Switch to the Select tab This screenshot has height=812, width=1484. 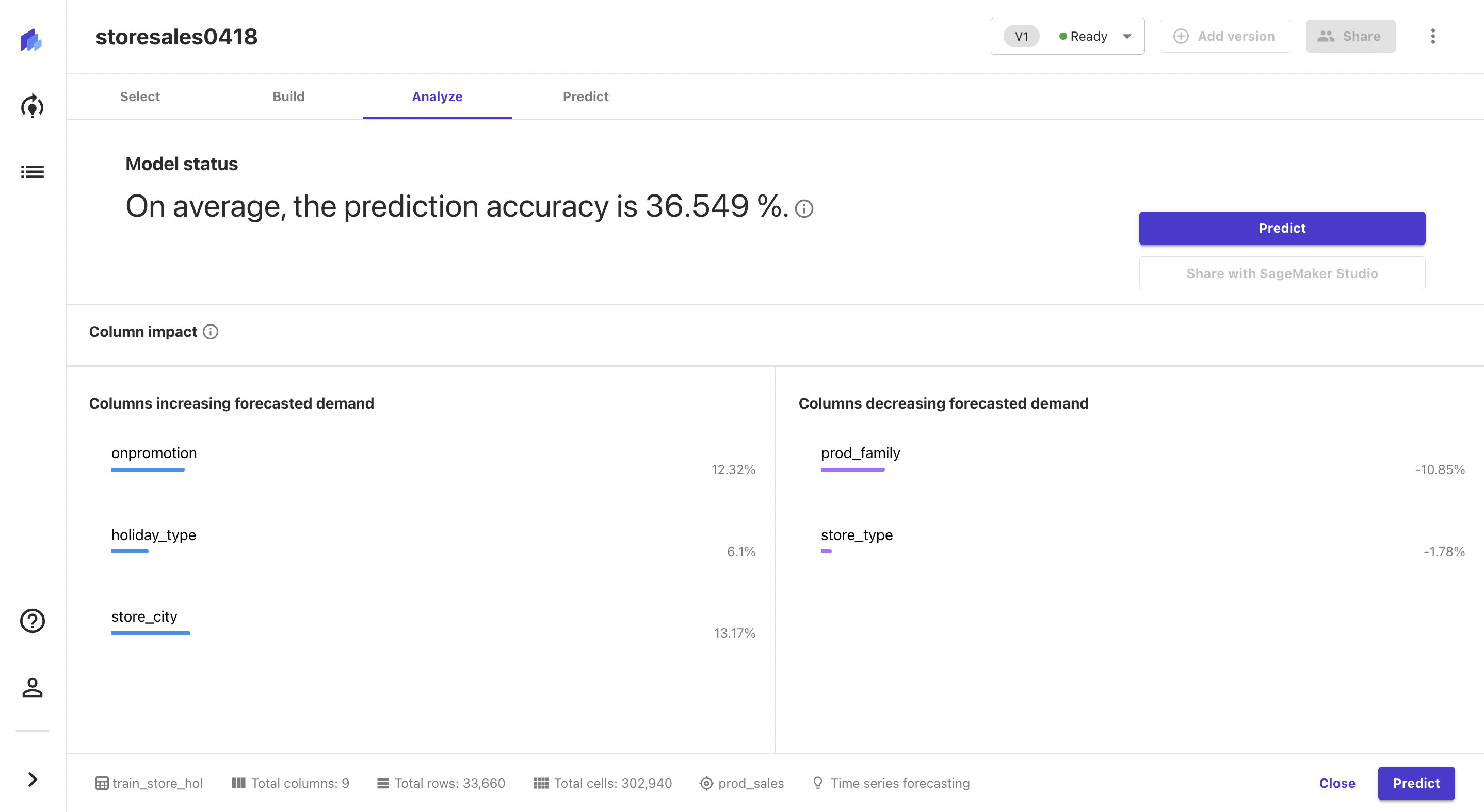tap(140, 96)
